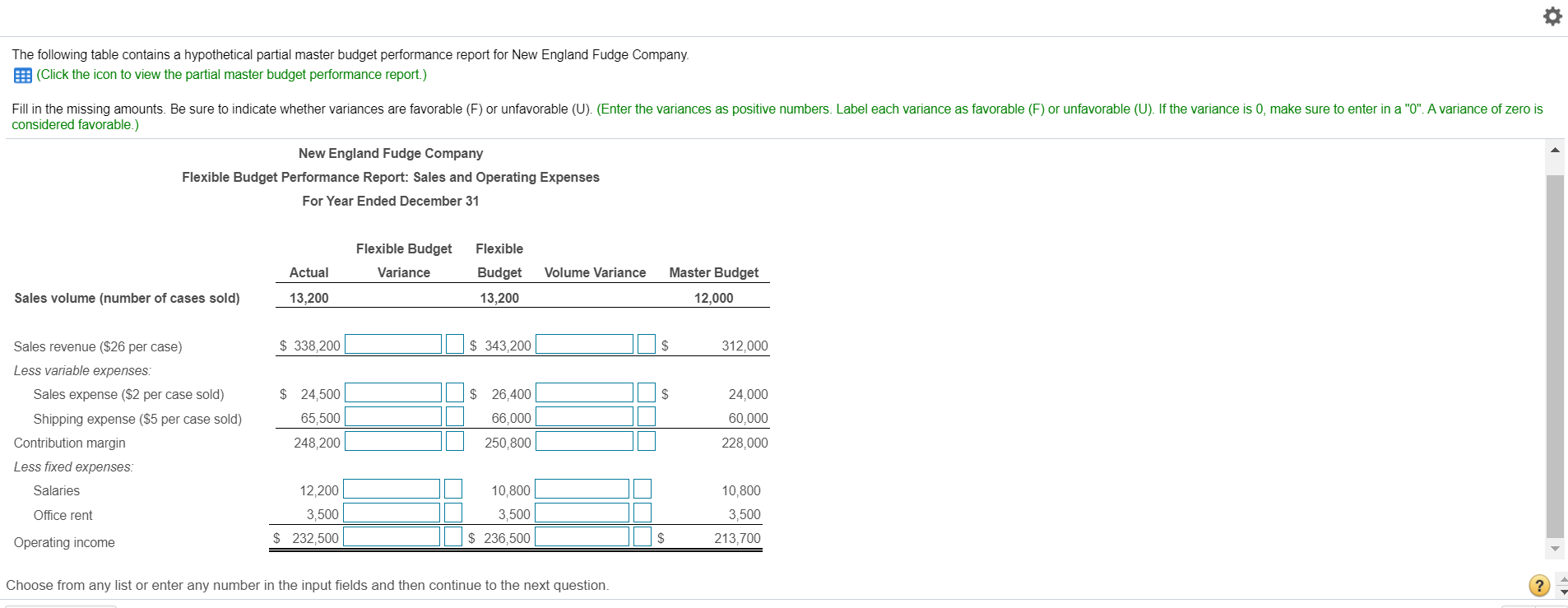
Task: Click Office rent flexible budget variance field
Action: 392,513
